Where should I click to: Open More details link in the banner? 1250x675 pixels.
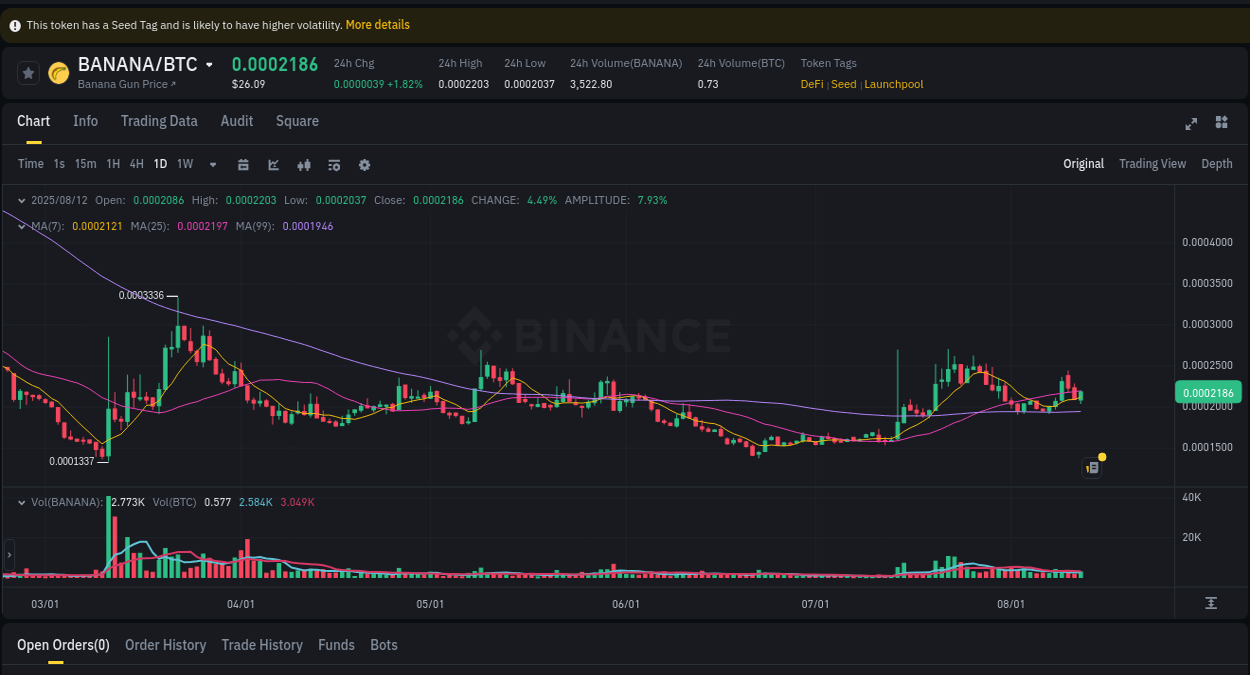[377, 24]
